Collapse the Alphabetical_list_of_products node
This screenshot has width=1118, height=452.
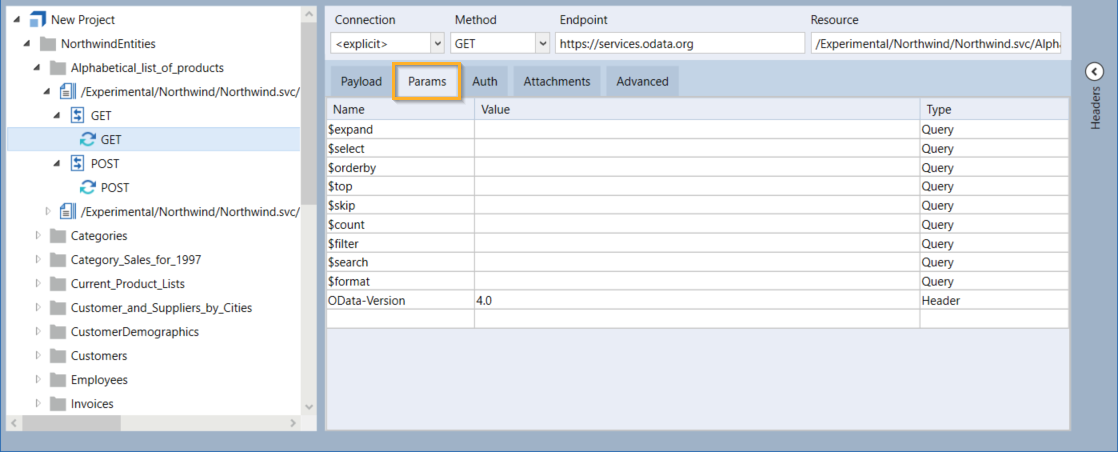37,68
